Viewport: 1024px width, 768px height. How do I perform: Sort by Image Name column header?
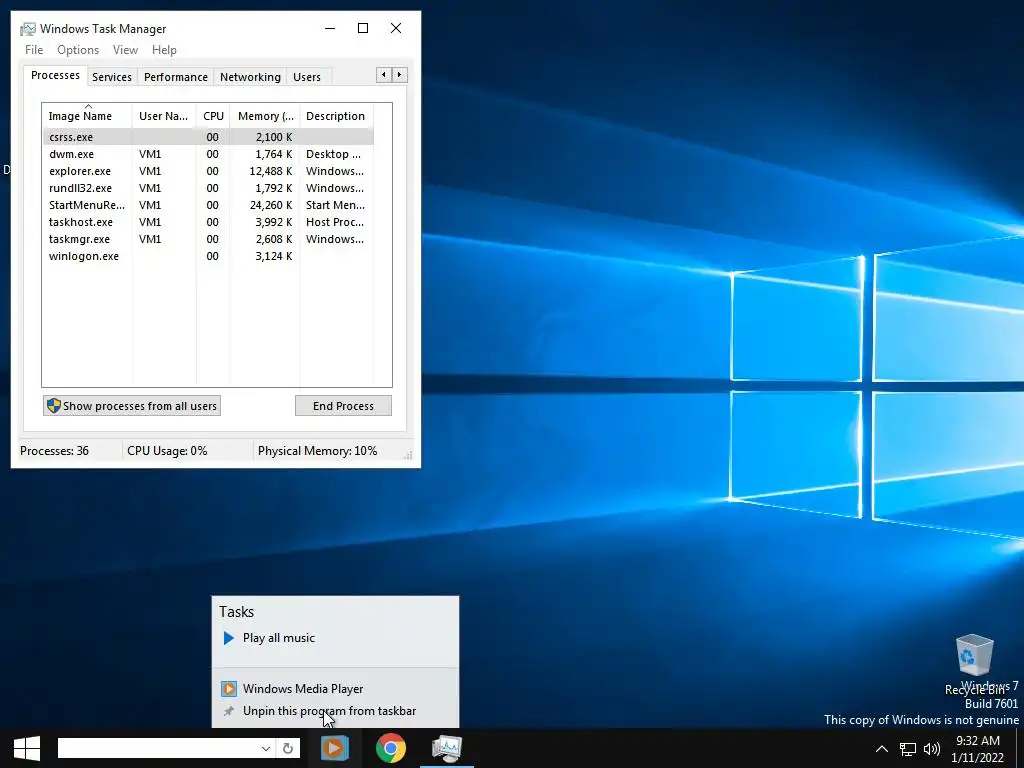pos(87,116)
